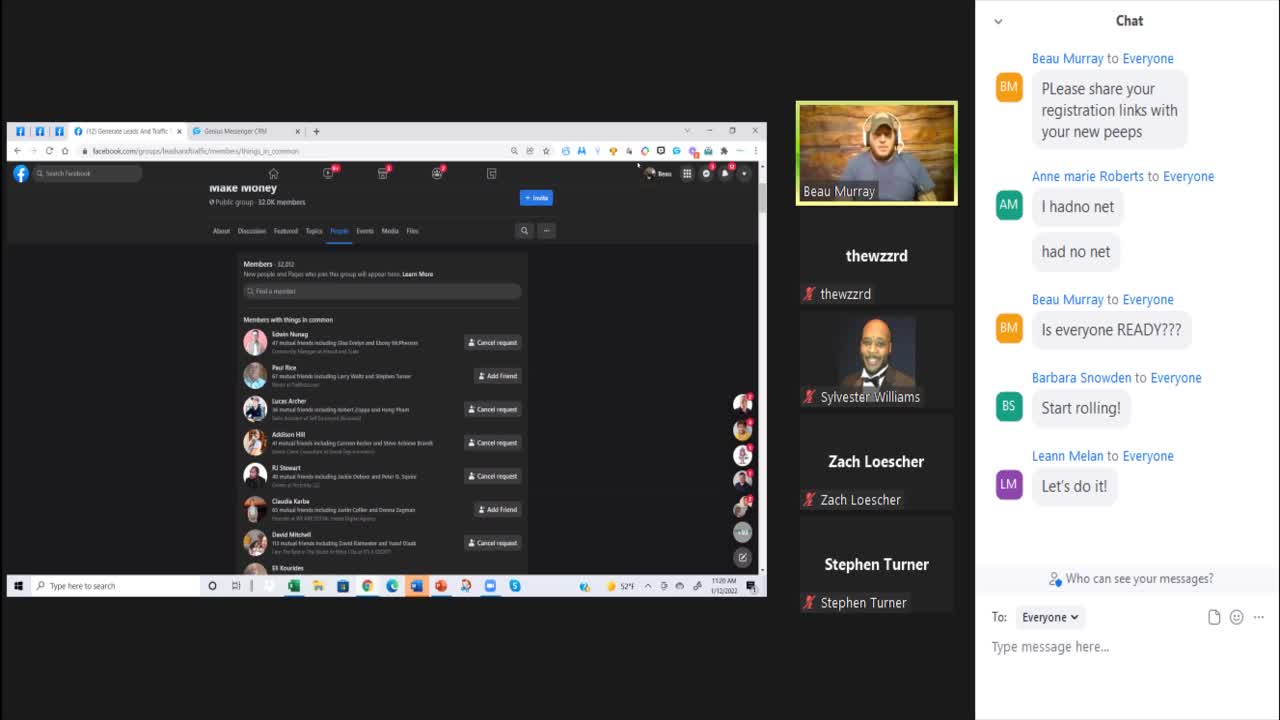Cancel friend request for David Mitchell
Image resolution: width=1280 pixels, height=720 pixels.
tap(493, 543)
